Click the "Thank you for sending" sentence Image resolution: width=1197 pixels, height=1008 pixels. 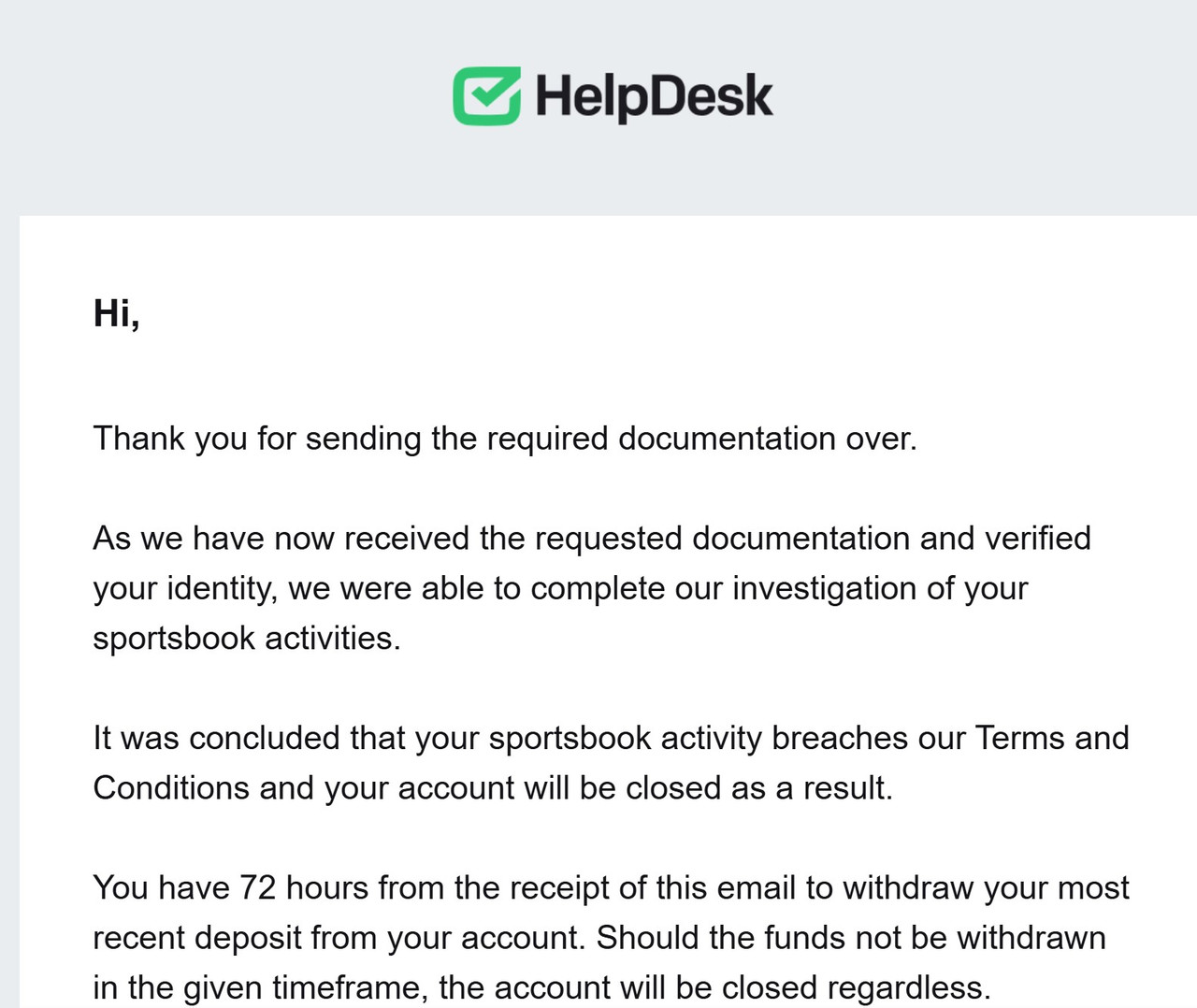(x=505, y=439)
